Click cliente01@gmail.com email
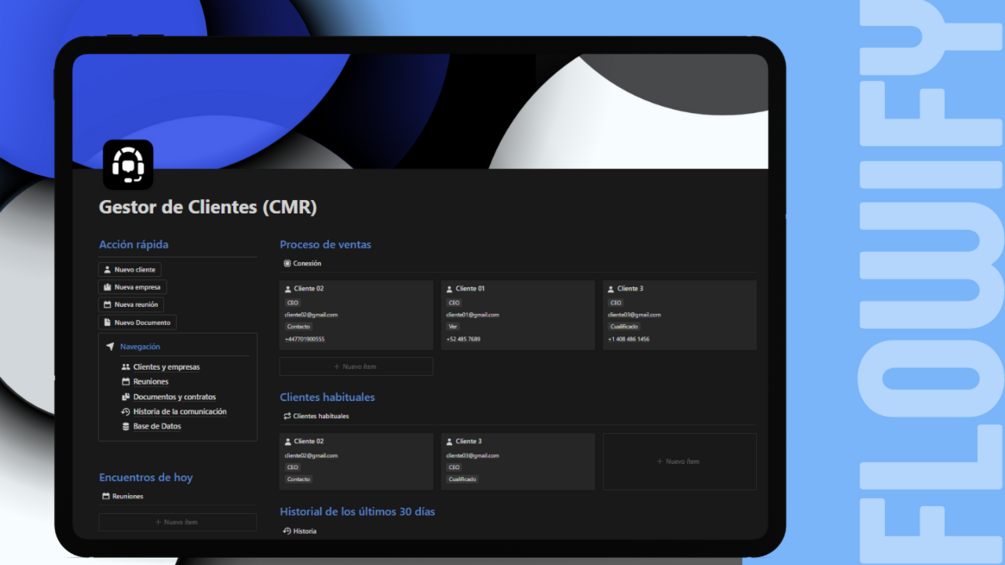 (472, 315)
